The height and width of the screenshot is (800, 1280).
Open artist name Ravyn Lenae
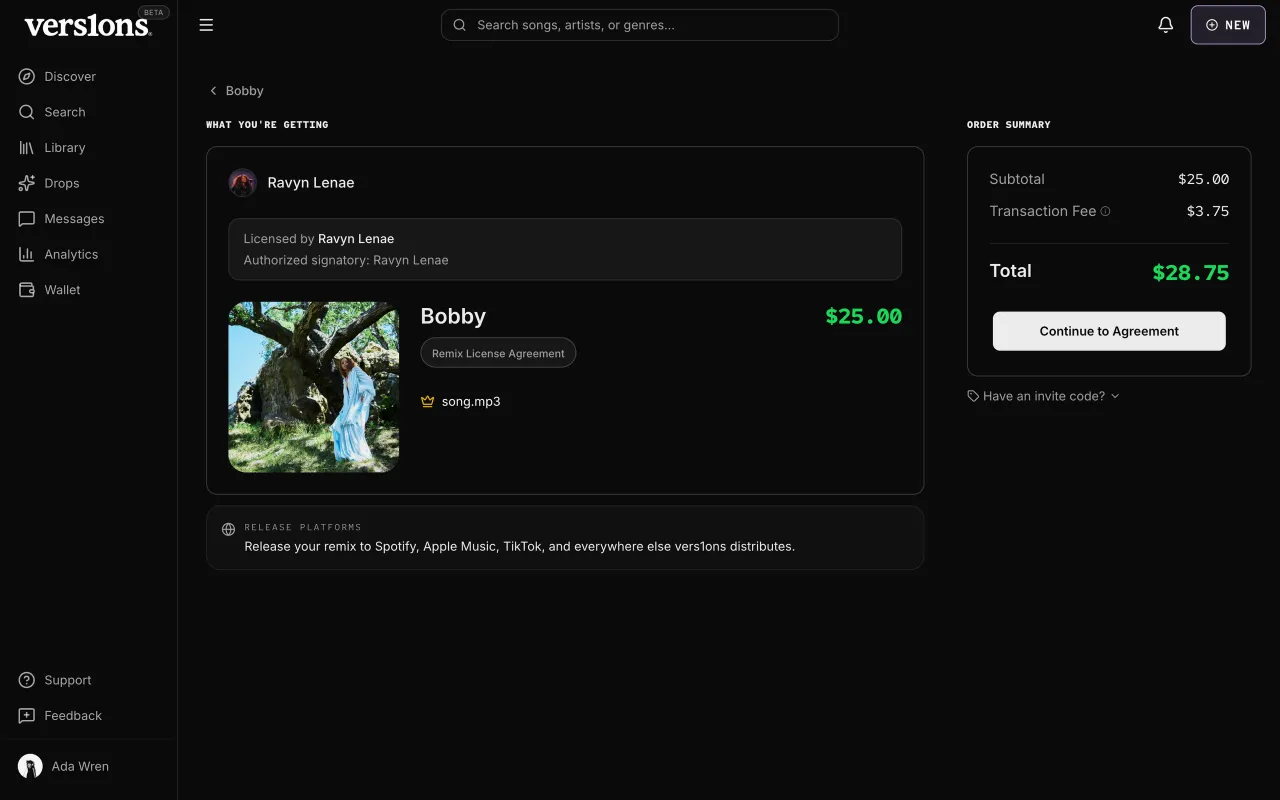pos(311,183)
